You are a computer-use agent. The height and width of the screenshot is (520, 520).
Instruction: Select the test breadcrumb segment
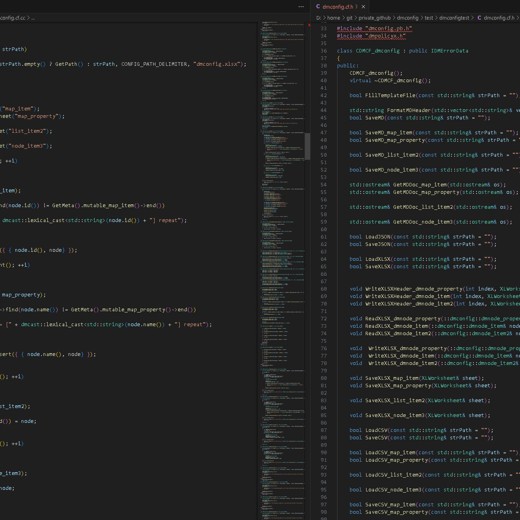(429, 18)
